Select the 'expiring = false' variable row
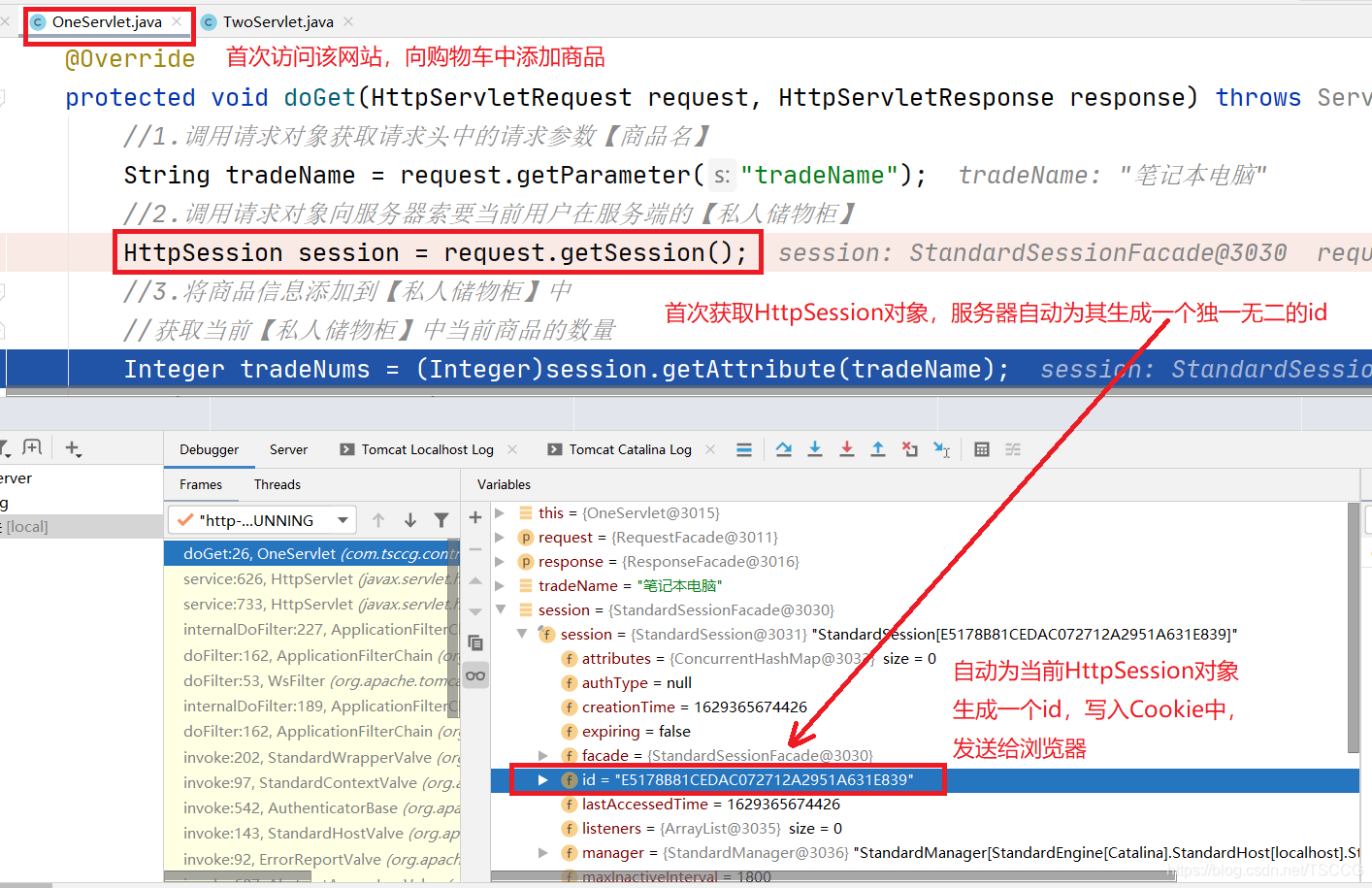Viewport: 1372px width, 888px height. point(920,731)
